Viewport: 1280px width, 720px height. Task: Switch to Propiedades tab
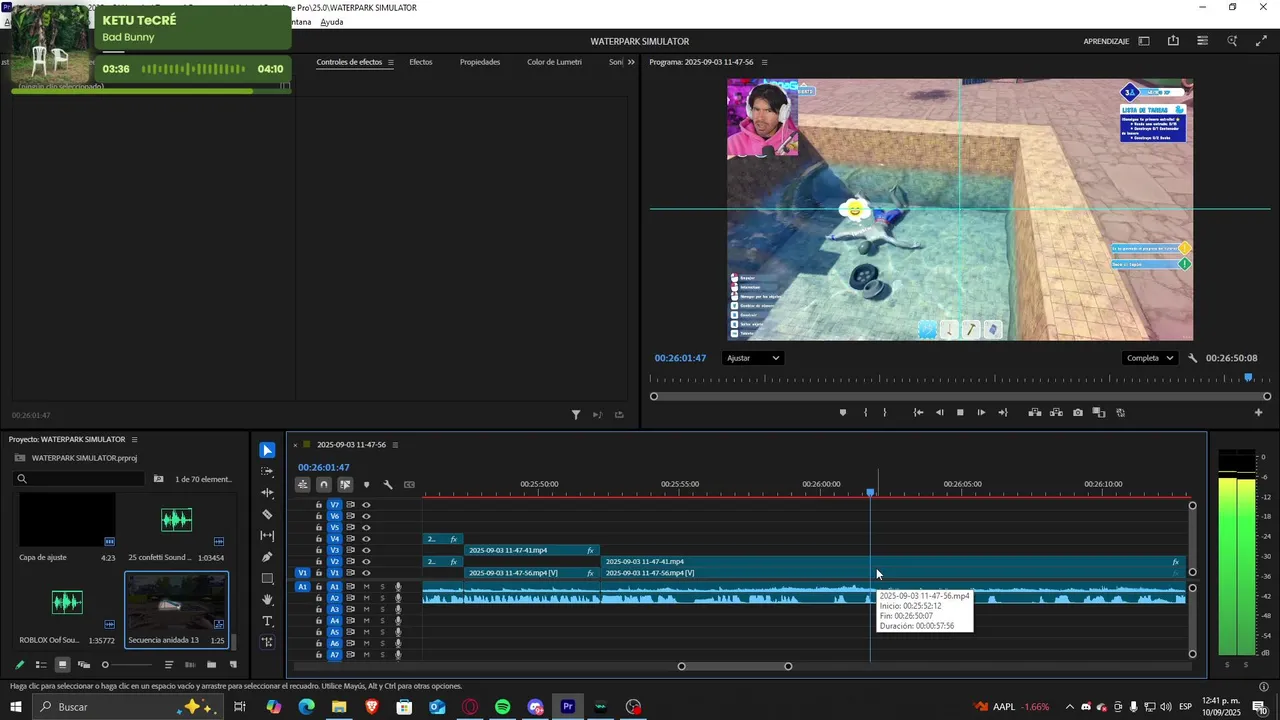point(480,62)
